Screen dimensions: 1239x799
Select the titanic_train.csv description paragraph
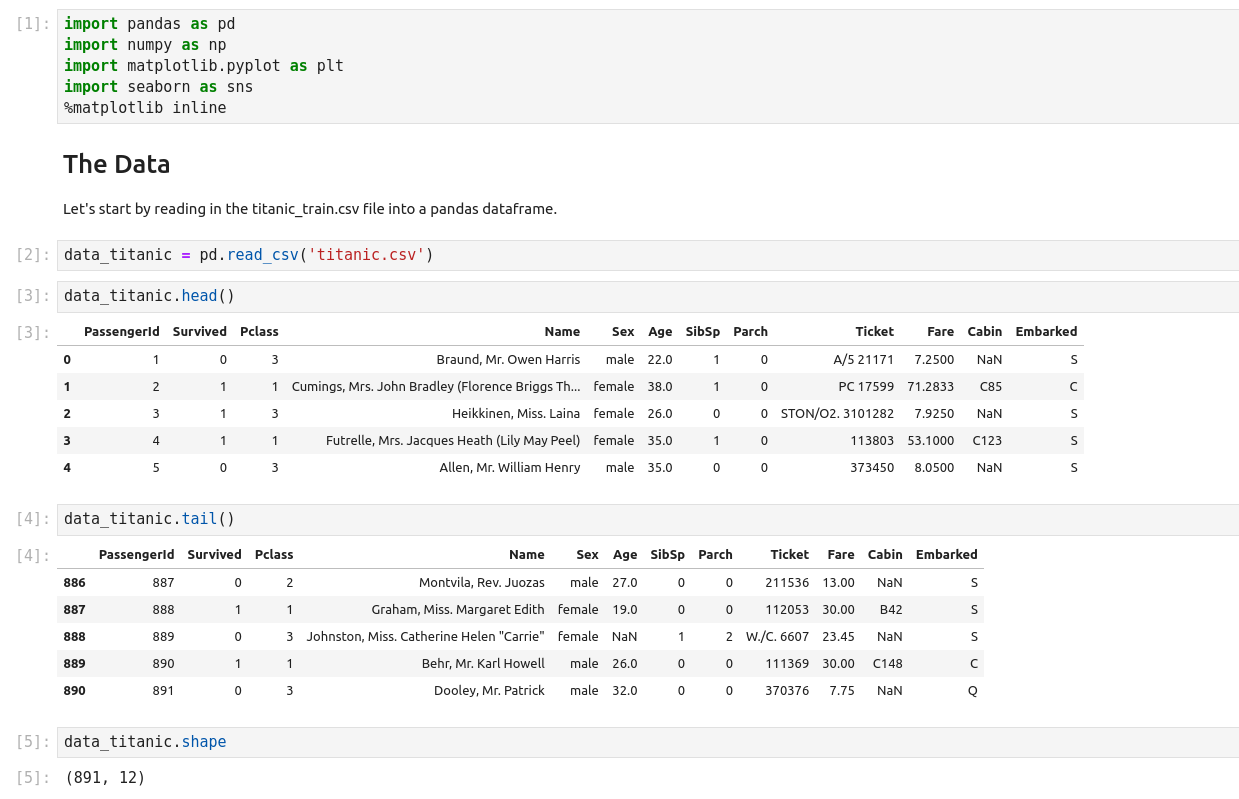(309, 209)
